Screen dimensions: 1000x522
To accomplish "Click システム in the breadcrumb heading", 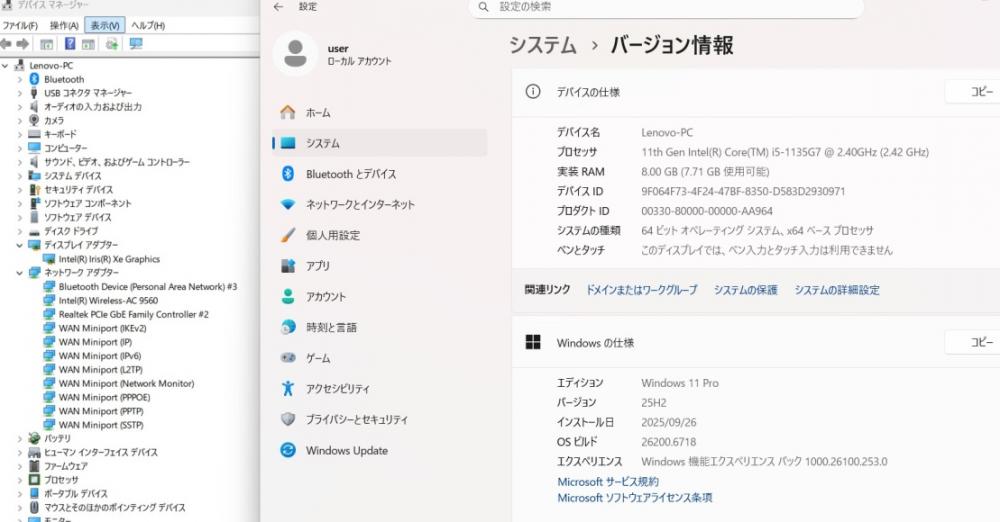I will point(543,45).
